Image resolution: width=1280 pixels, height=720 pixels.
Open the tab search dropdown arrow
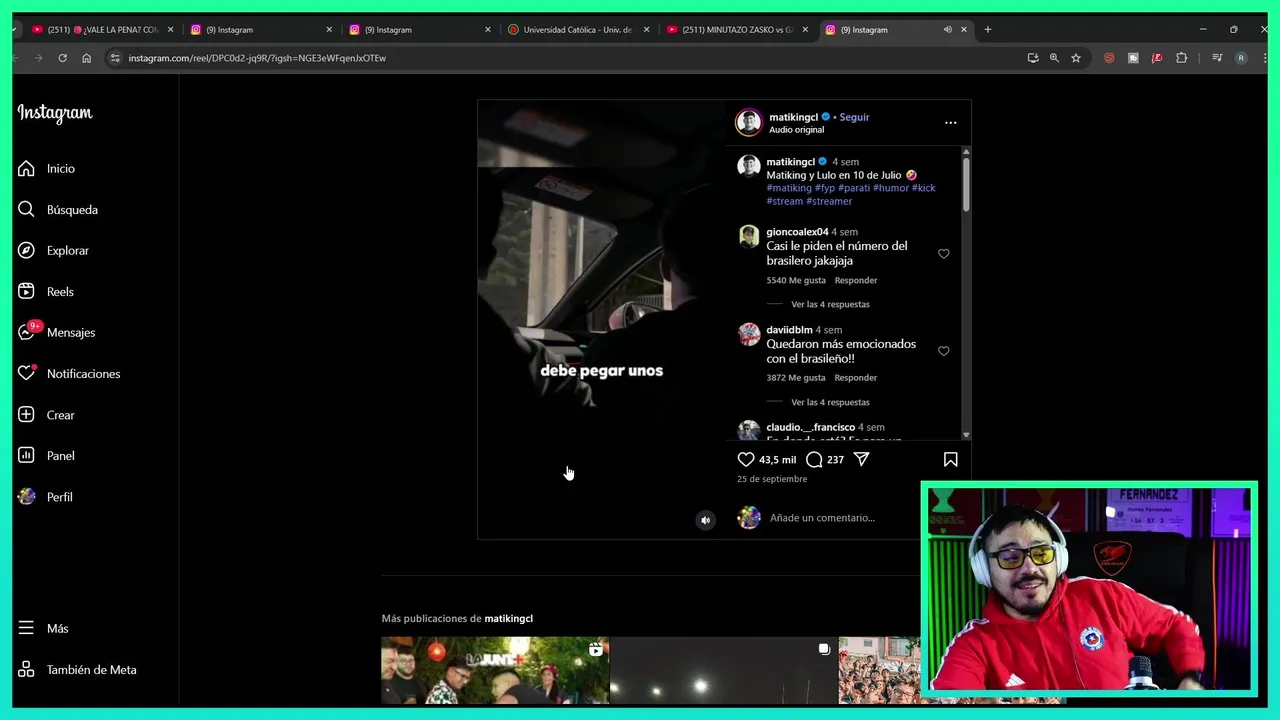pos(14,30)
